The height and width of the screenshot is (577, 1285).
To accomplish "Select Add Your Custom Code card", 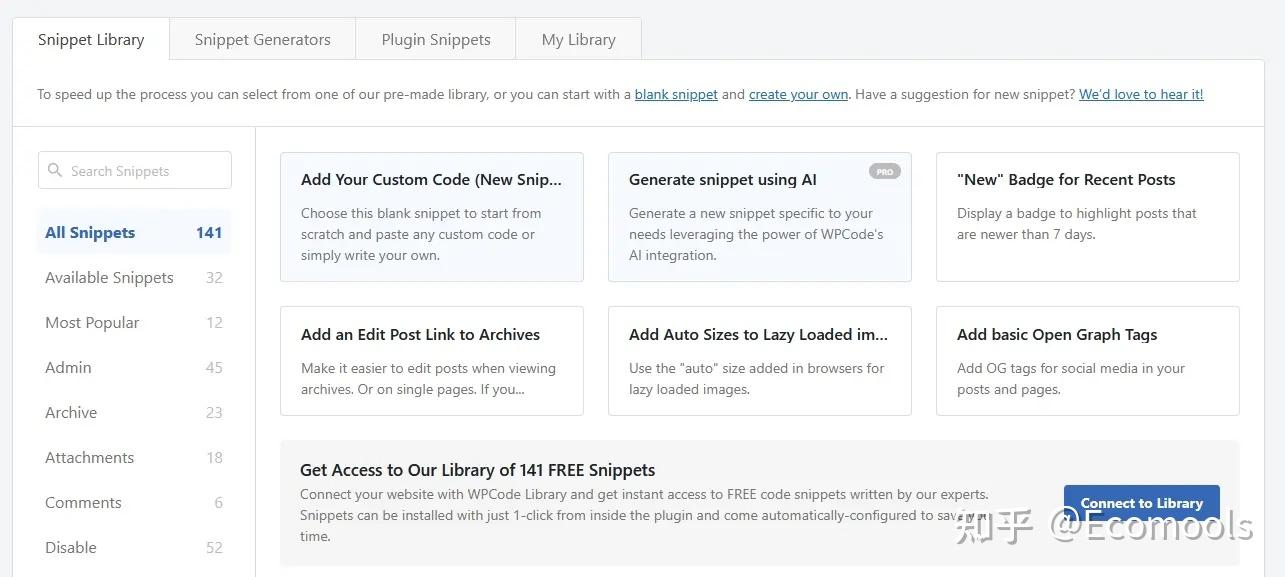I will [431, 217].
